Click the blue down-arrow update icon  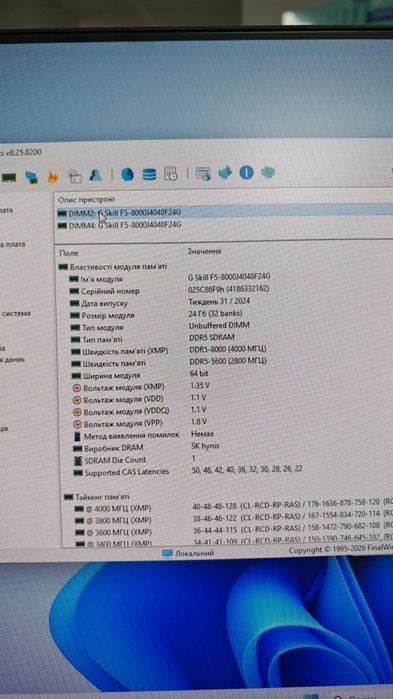tap(225, 173)
